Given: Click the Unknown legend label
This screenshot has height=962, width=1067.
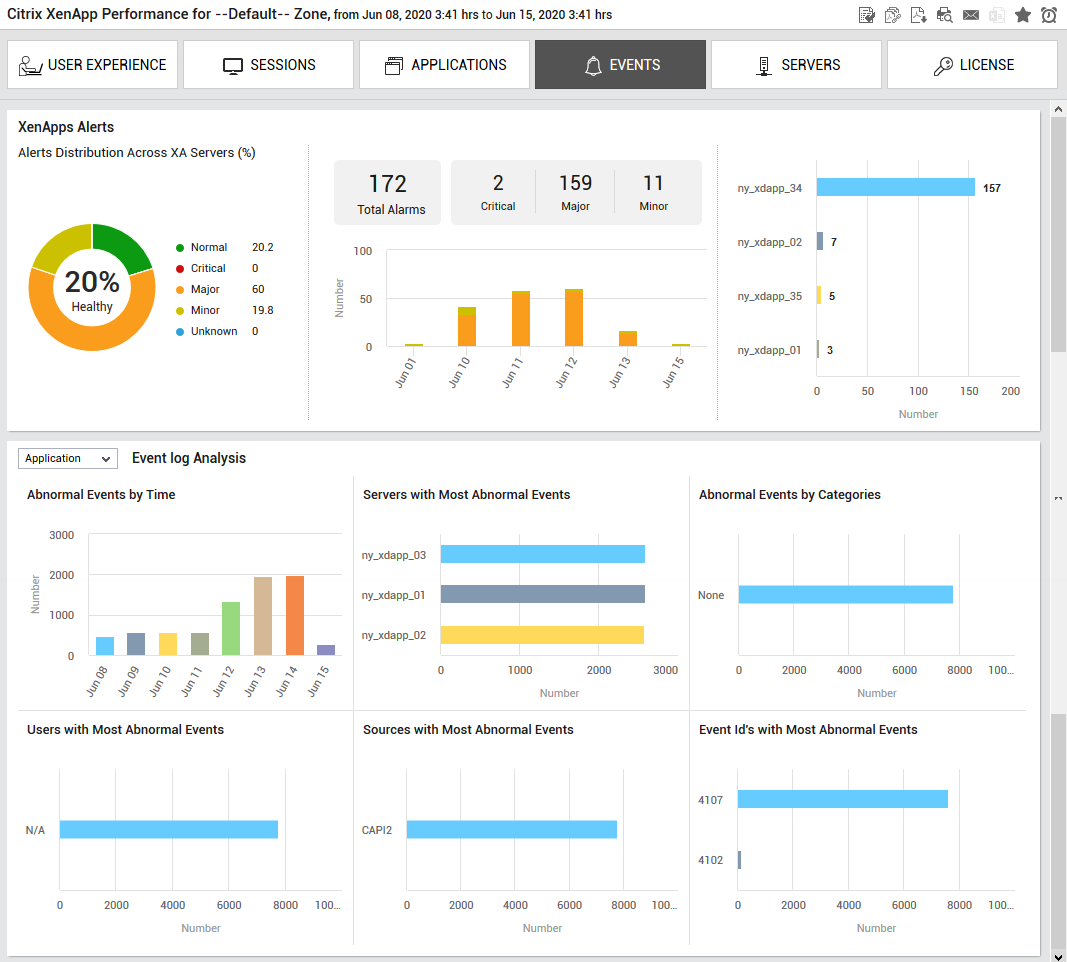Looking at the screenshot, I should click(214, 331).
